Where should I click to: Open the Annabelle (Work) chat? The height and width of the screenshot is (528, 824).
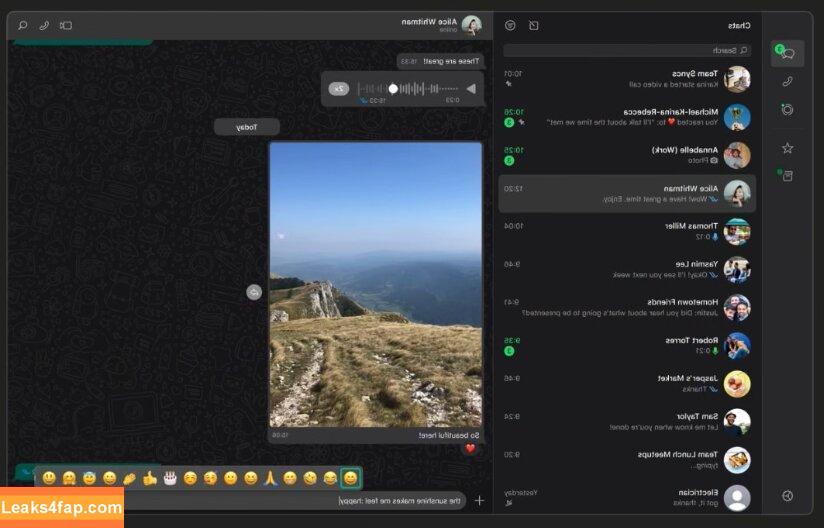[x=627, y=156]
